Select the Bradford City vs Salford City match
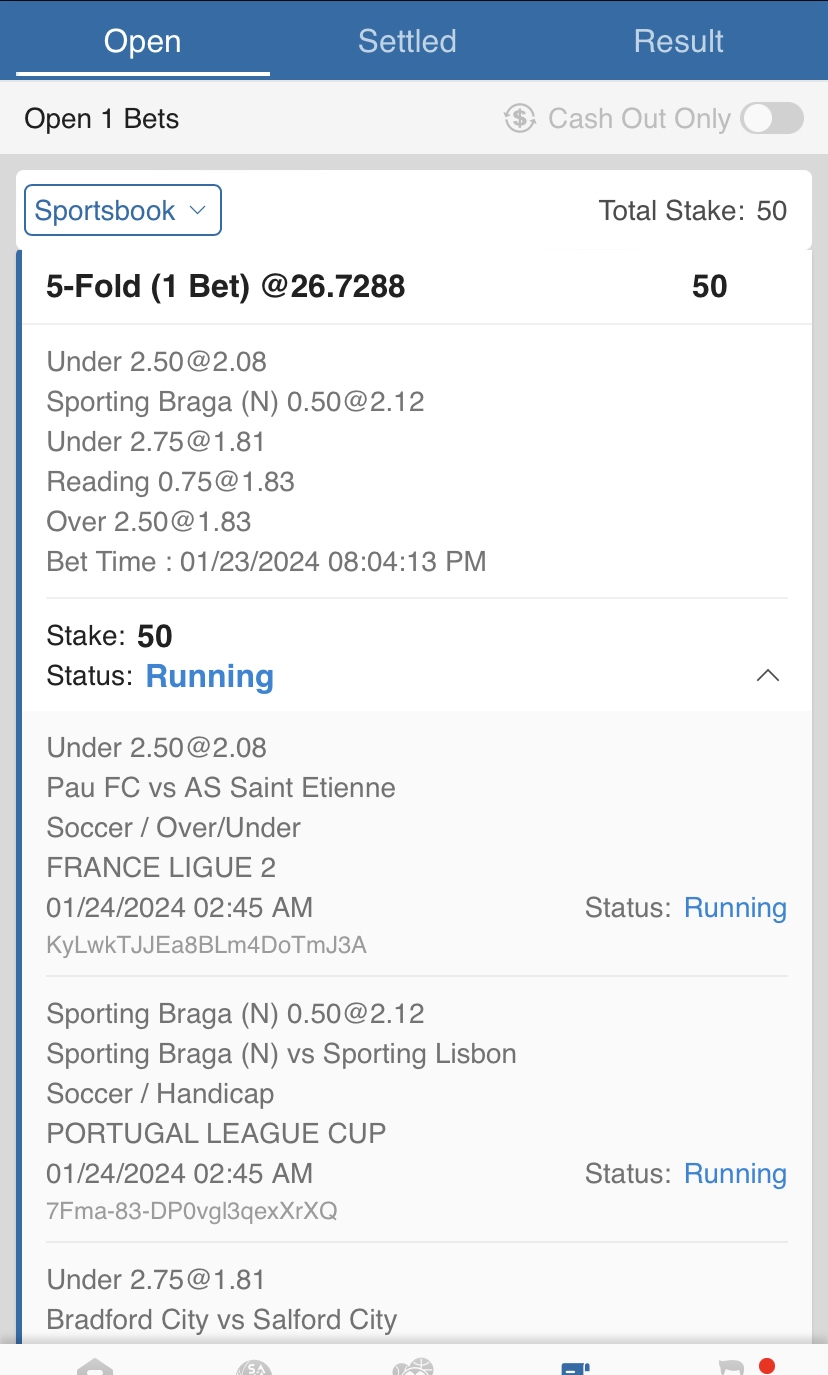This screenshot has width=828, height=1375. click(x=222, y=1320)
